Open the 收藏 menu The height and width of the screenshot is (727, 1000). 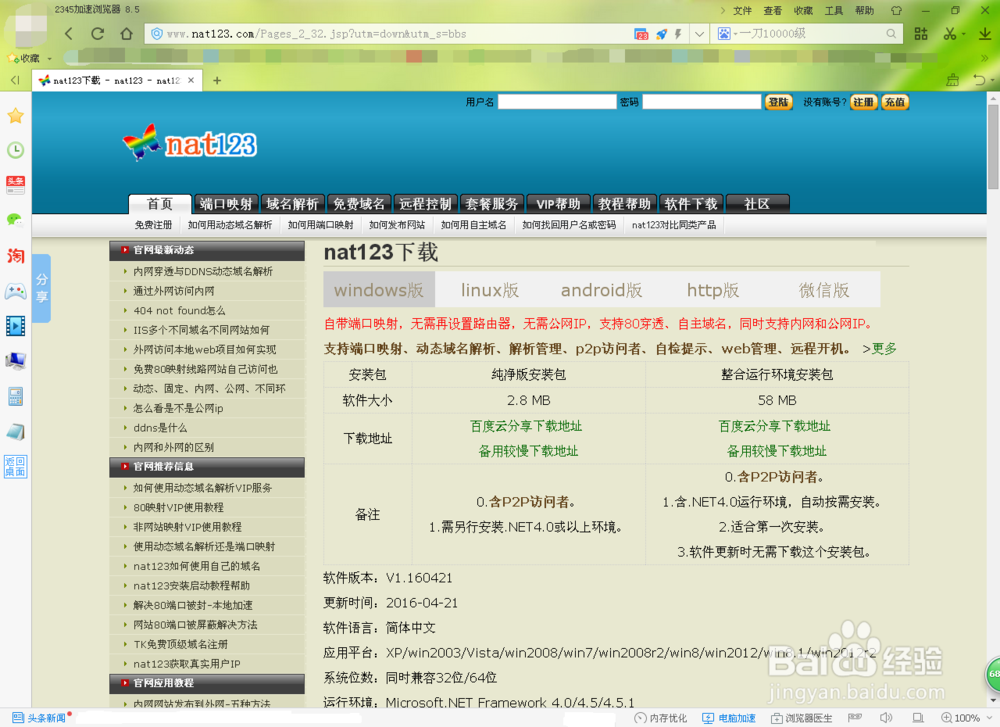pos(804,10)
